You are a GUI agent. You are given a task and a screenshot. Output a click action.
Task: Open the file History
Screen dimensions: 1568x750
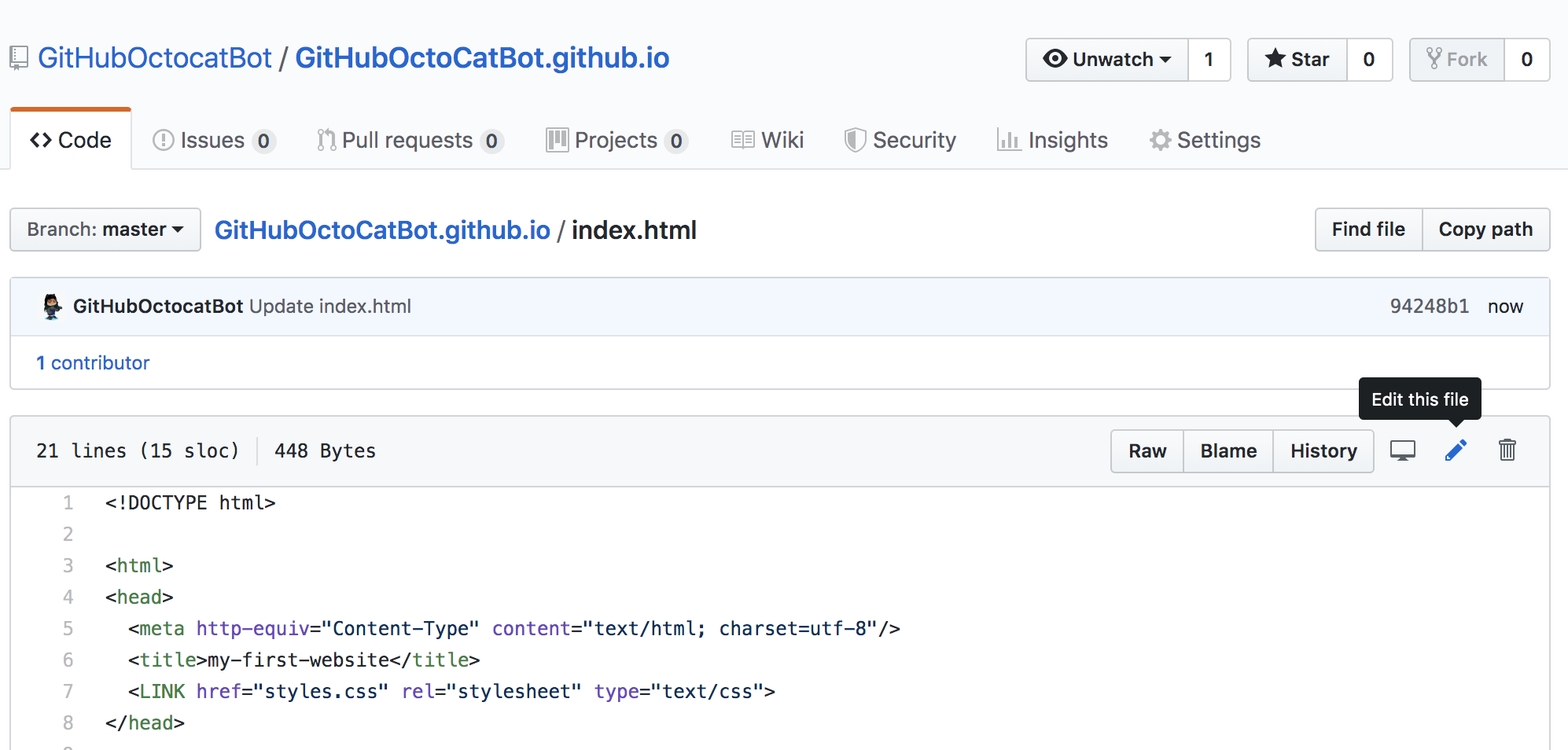click(1323, 451)
